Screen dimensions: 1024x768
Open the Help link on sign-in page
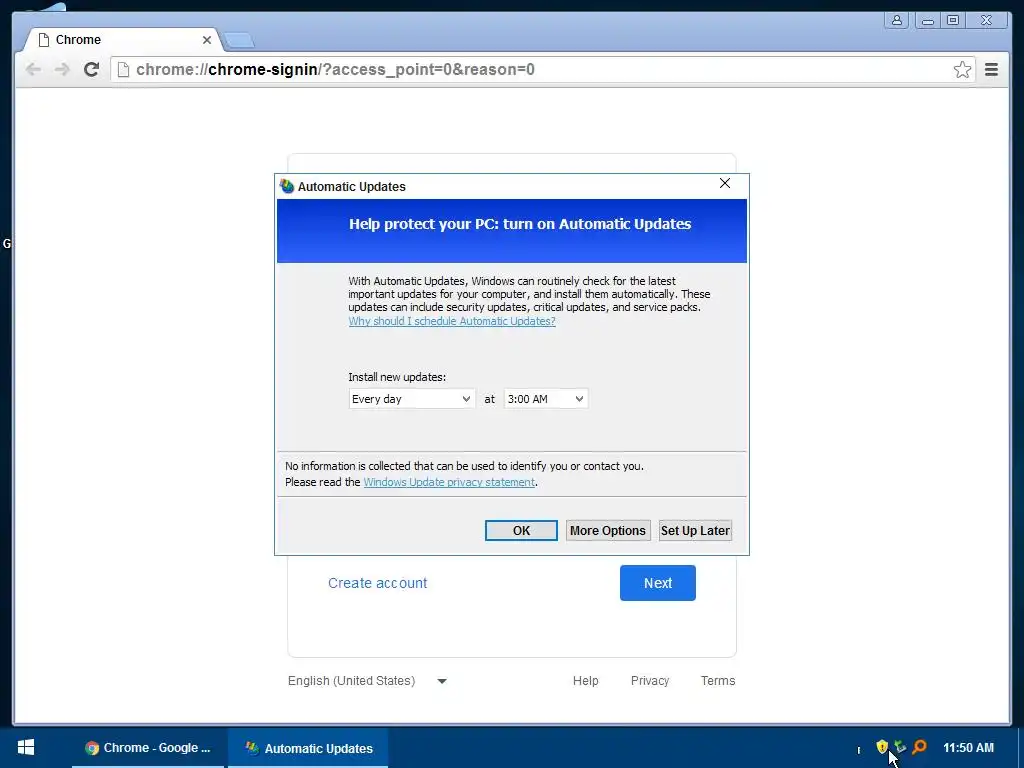[585, 680]
